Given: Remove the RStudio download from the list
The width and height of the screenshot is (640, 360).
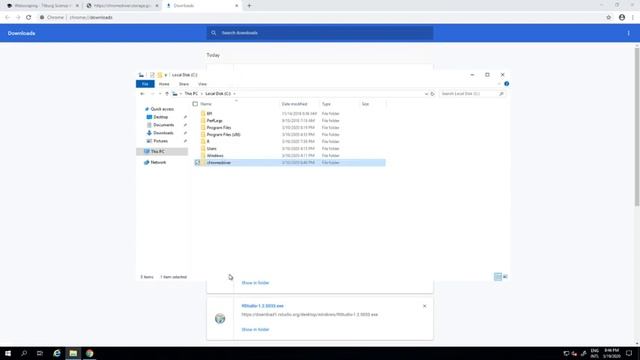Looking at the screenshot, I should 424,306.
